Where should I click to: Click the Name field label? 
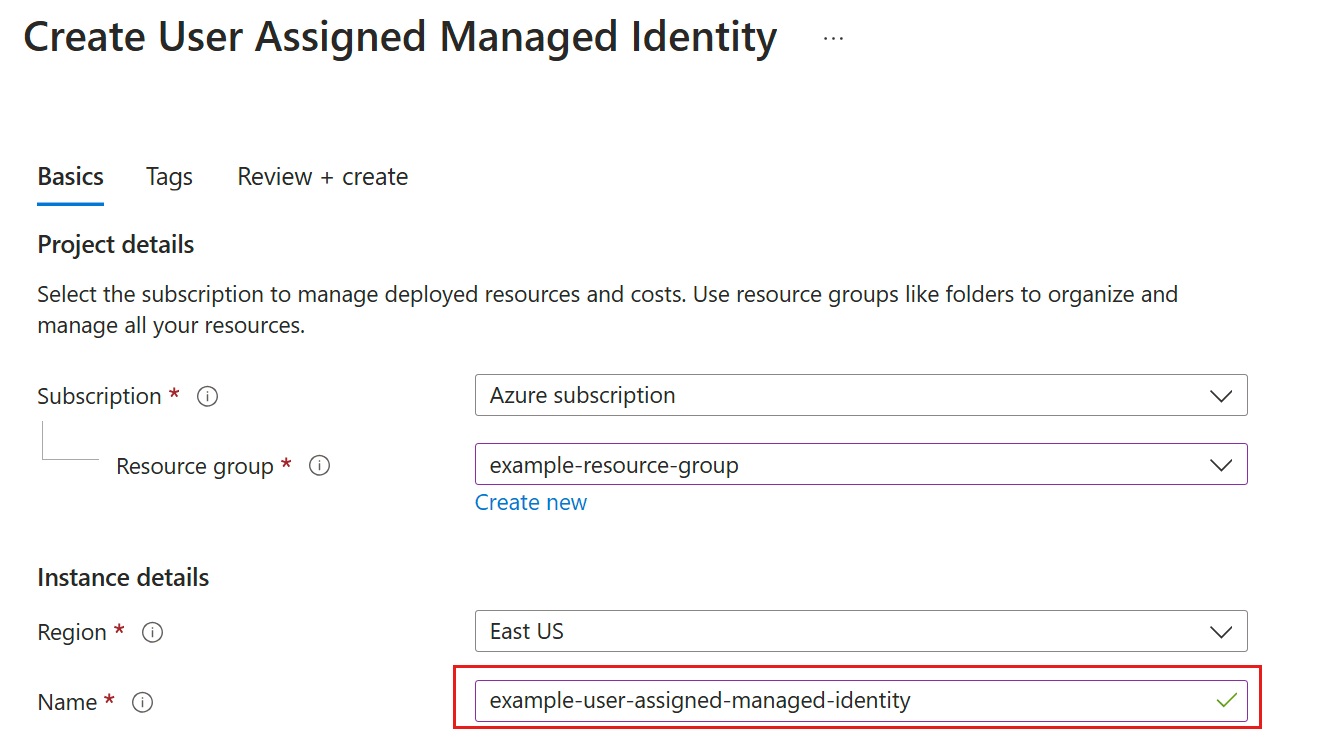(x=67, y=703)
